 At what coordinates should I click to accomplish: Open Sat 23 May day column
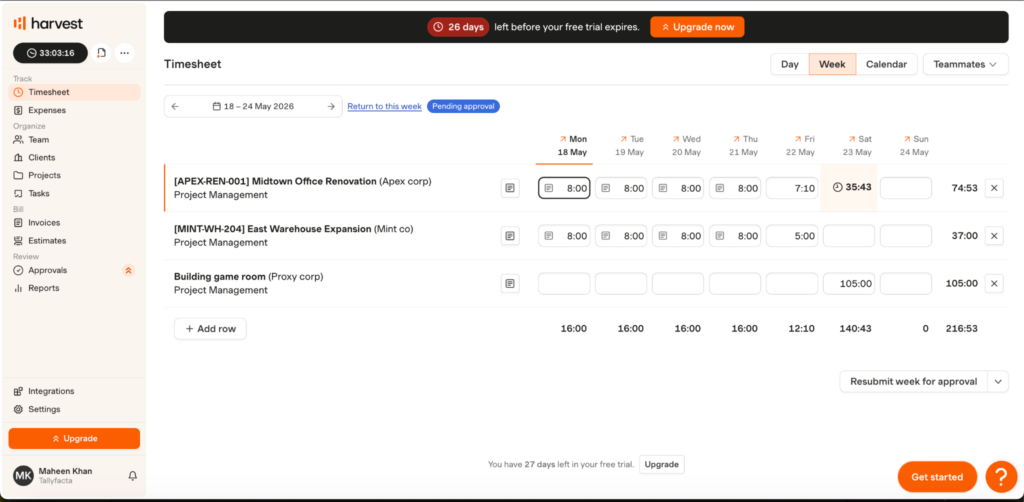(x=857, y=146)
